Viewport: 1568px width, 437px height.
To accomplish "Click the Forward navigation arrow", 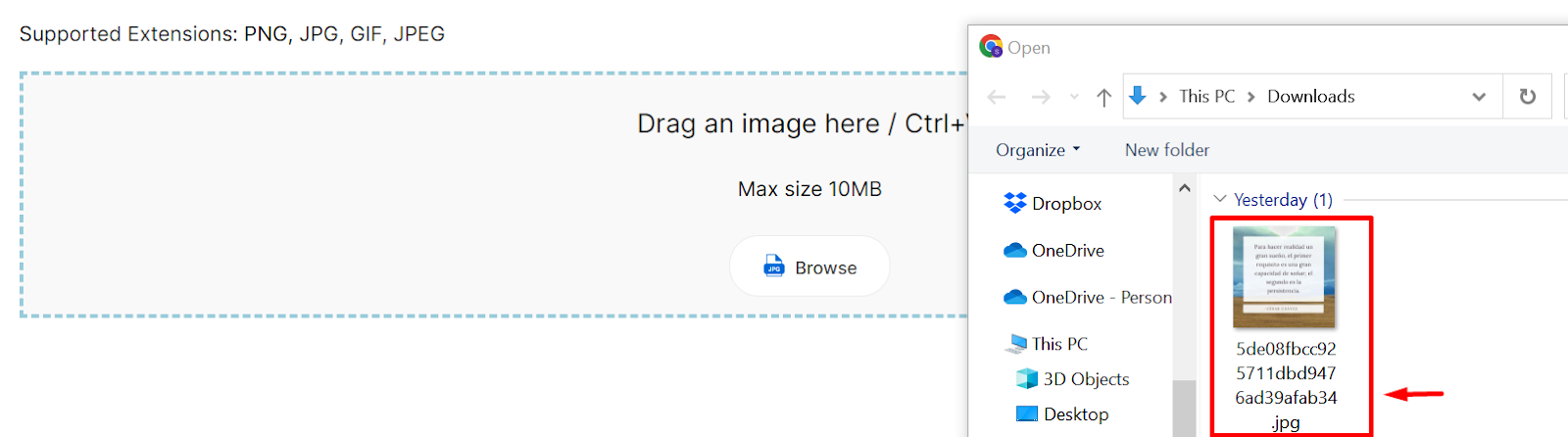I will (x=1041, y=97).
